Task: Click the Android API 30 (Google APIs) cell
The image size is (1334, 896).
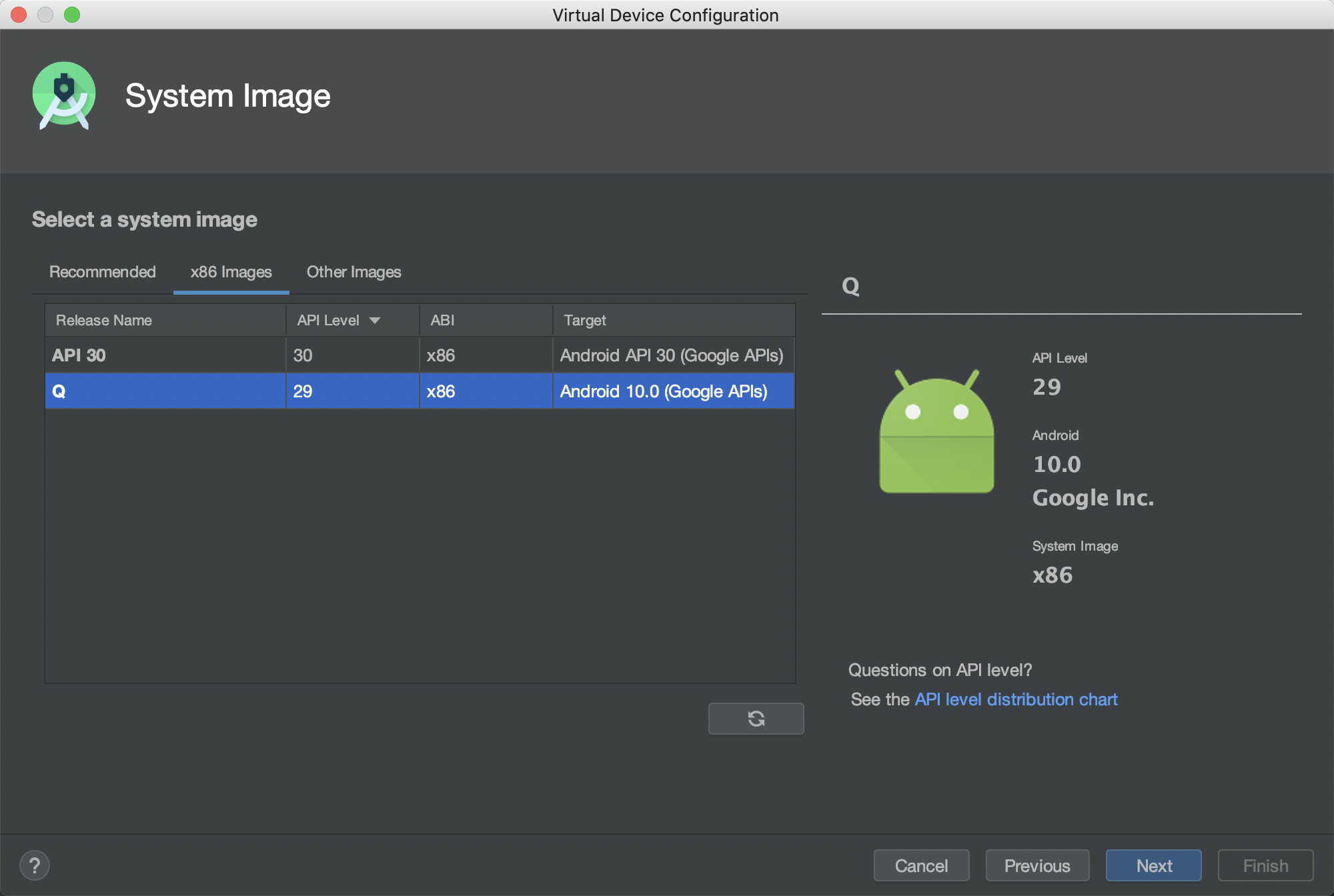Action: point(674,355)
